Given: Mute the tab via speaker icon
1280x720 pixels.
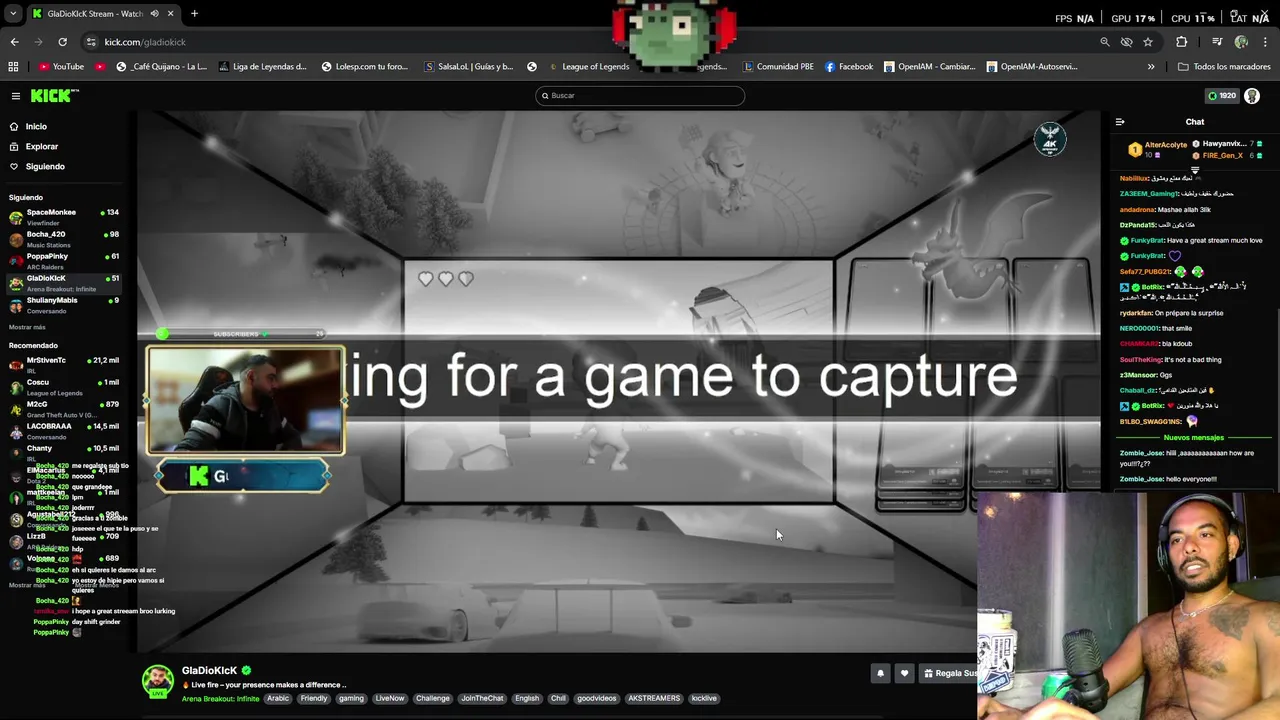Looking at the screenshot, I should tap(154, 14).
